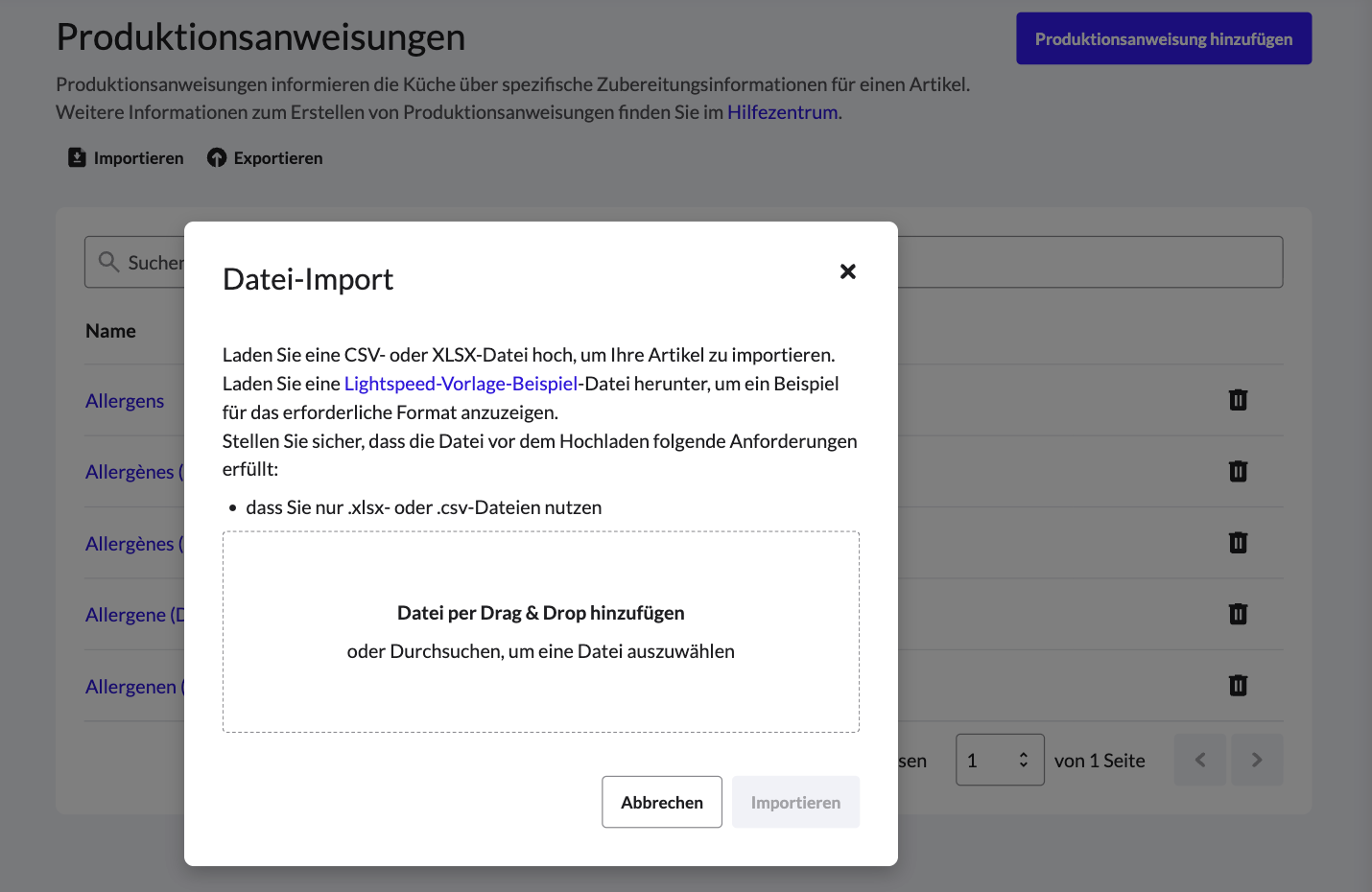This screenshot has width=1372, height=892.
Task: Click the Abbrechen button
Action: [x=662, y=802]
